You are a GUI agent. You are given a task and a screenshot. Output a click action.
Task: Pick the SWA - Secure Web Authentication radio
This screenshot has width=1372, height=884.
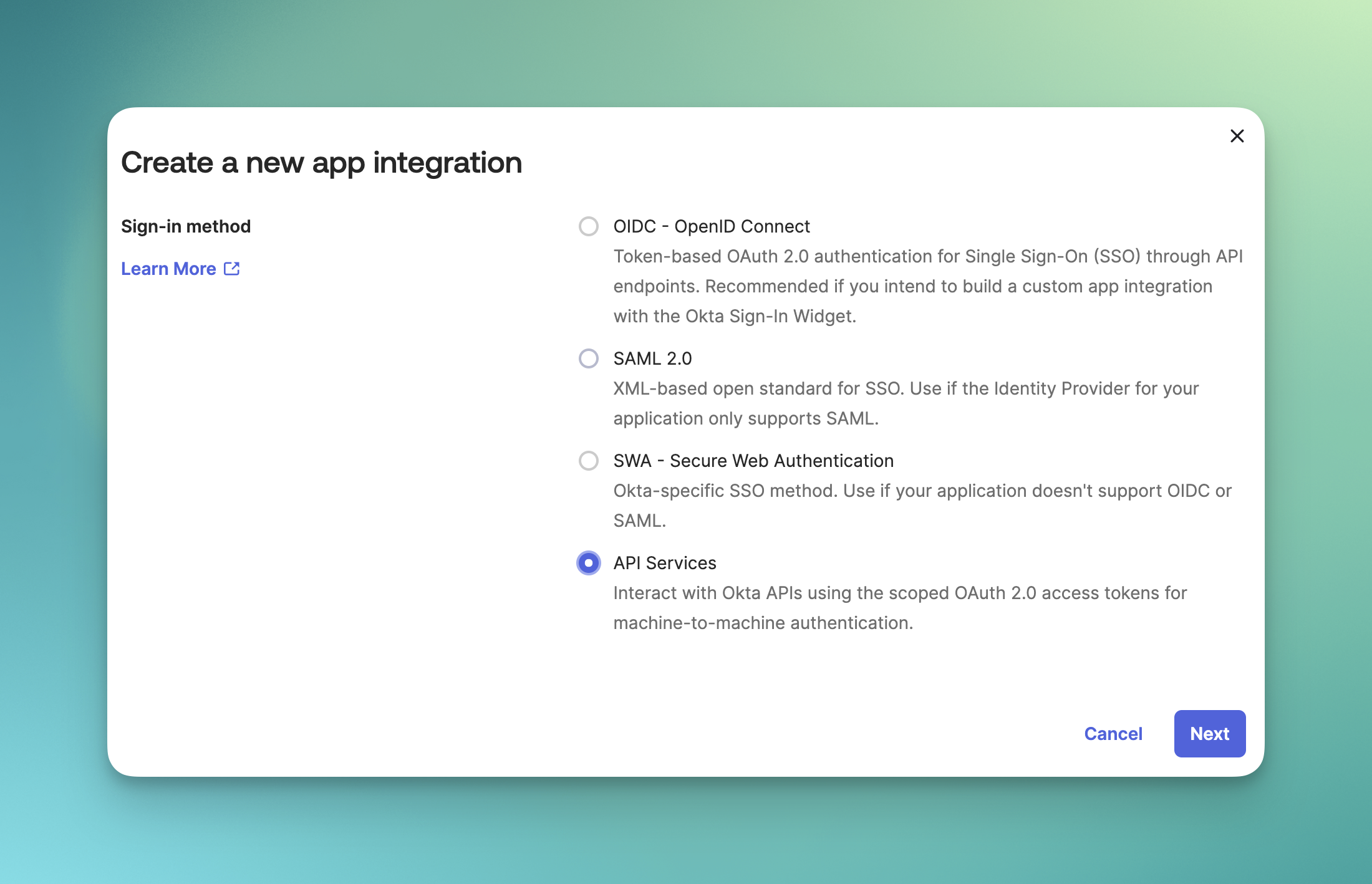(x=588, y=461)
